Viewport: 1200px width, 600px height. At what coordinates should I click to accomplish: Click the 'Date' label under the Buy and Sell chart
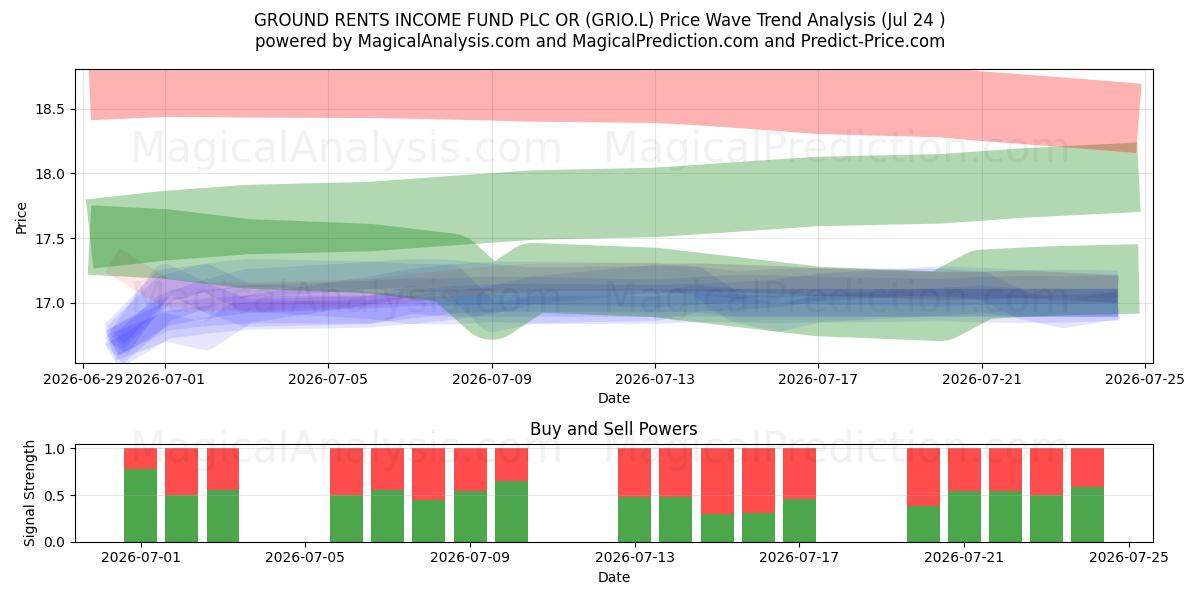[x=614, y=577]
